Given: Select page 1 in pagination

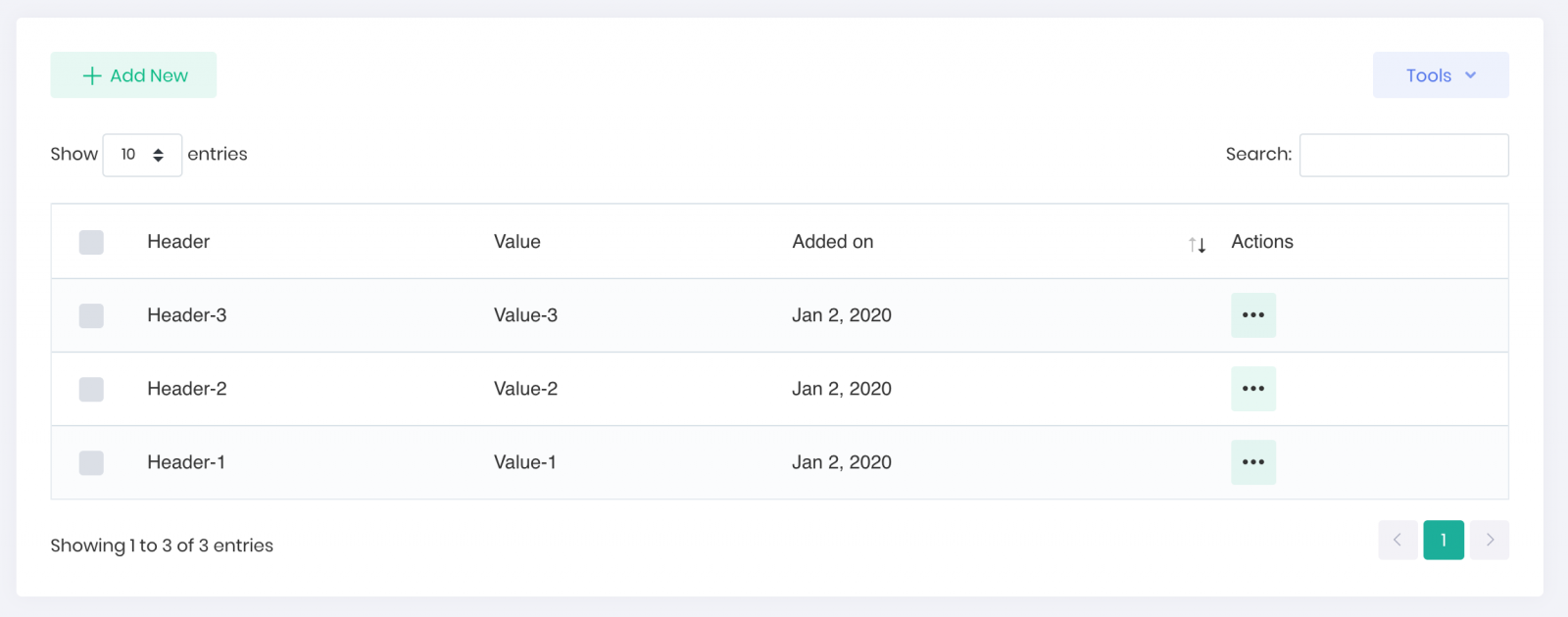Looking at the screenshot, I should [x=1444, y=540].
